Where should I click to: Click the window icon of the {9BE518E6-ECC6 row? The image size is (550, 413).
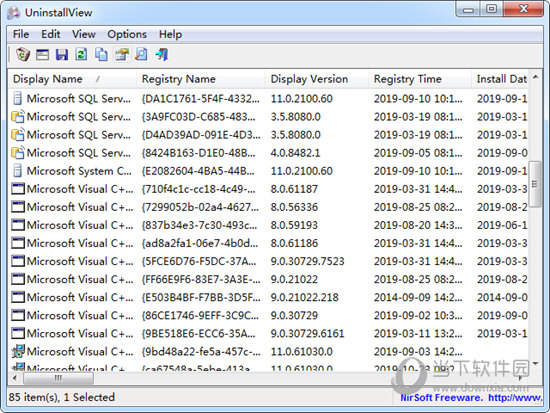point(18,333)
